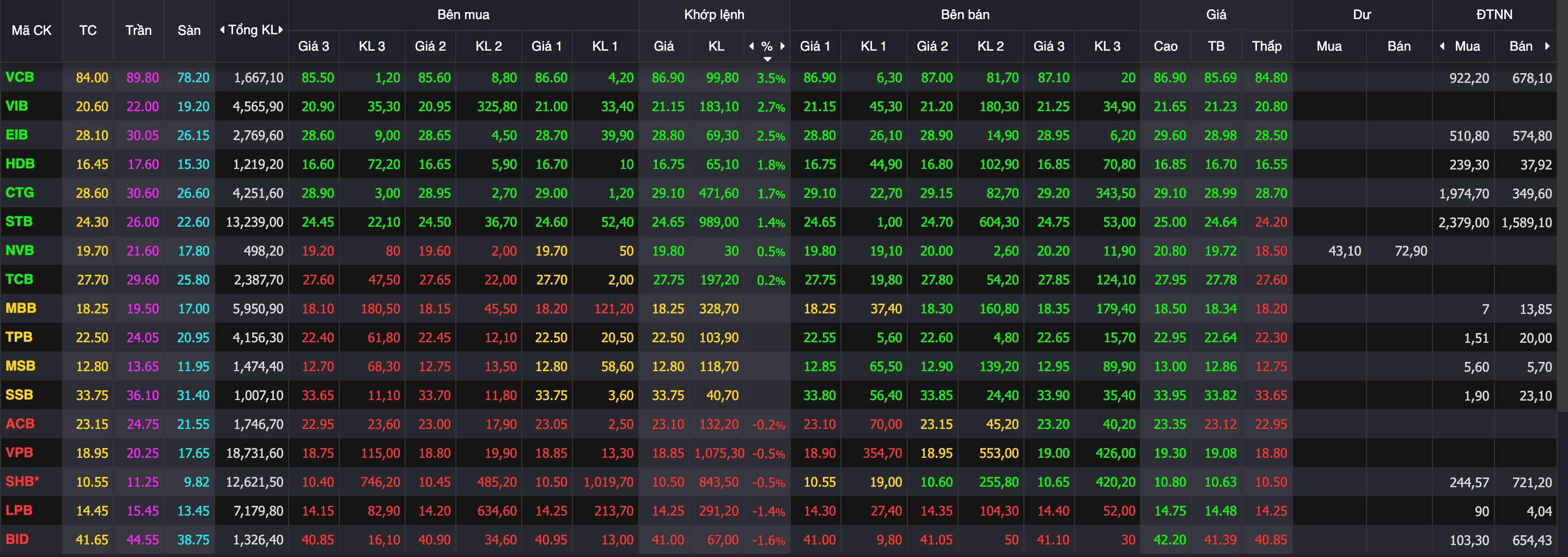Screen dimensions: 1568x557
Task: Click the Cao price header
Action: (x=1165, y=46)
